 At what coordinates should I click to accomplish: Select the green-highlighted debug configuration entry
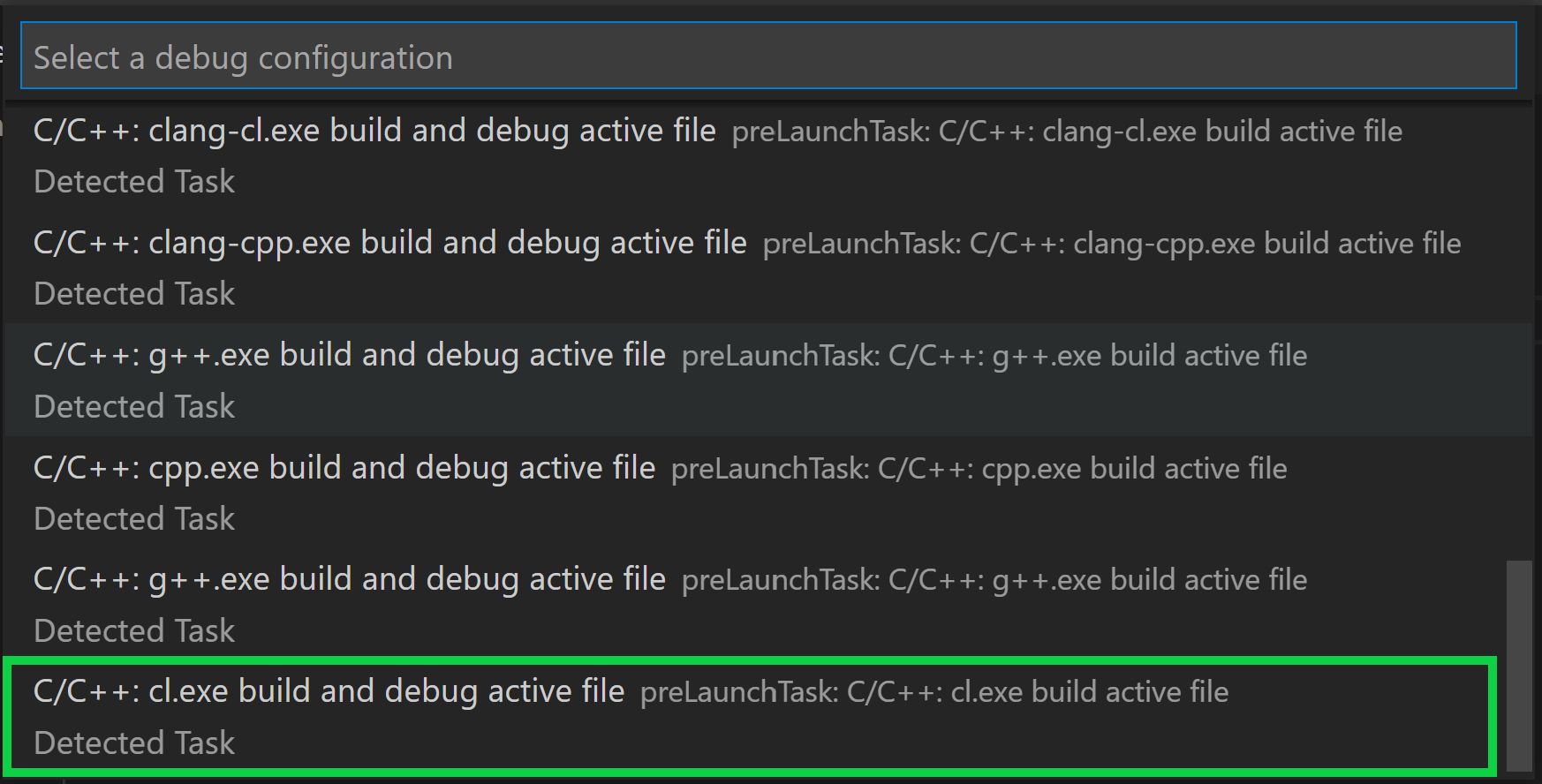[x=329, y=691]
